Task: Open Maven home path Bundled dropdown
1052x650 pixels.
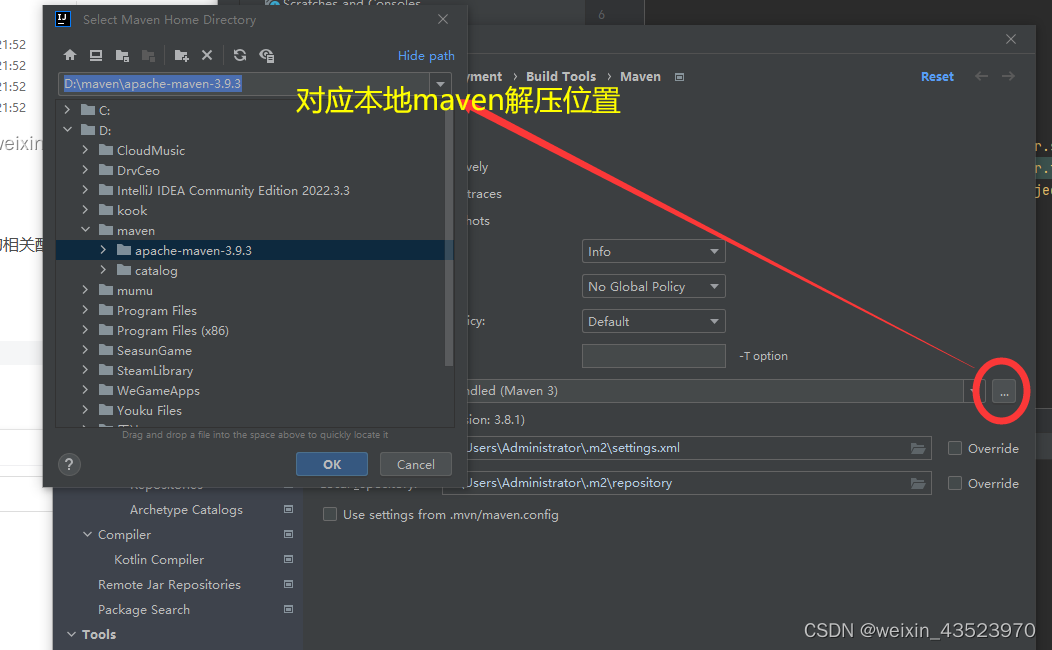Action: (973, 391)
